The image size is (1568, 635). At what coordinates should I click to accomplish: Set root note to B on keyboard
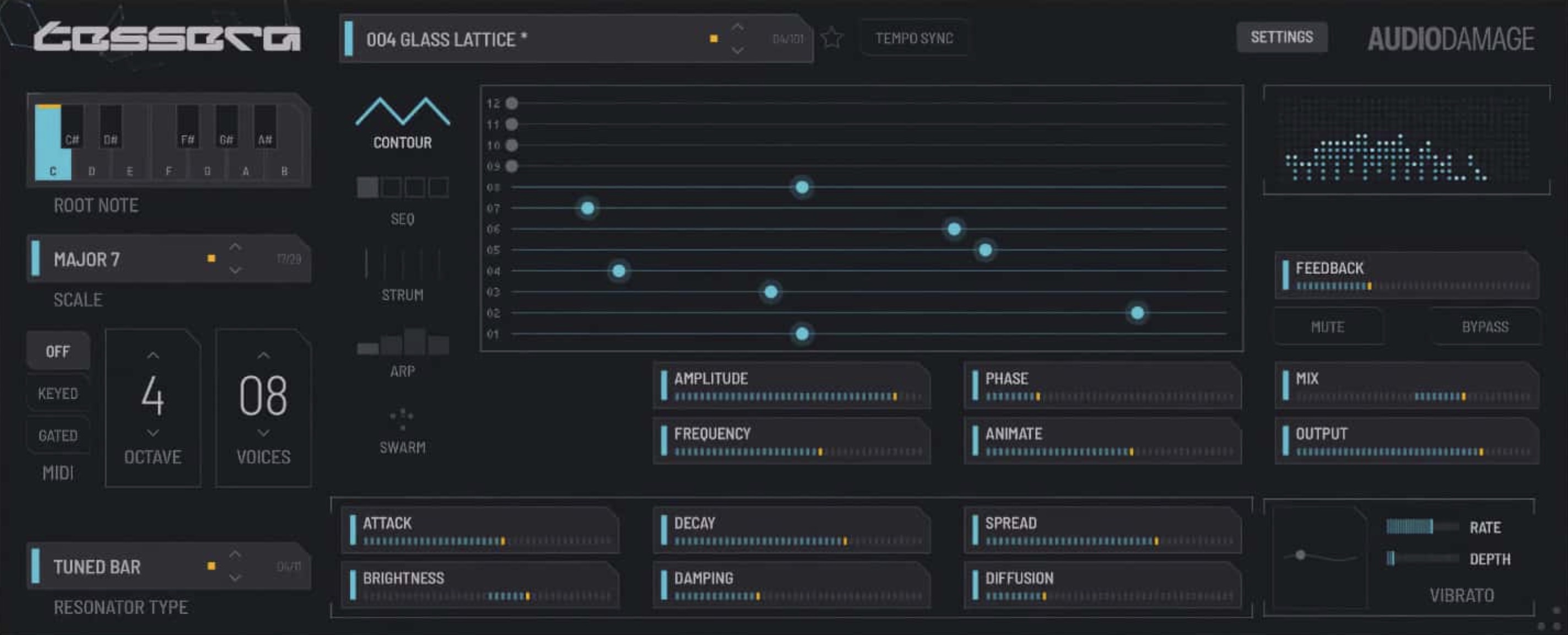(x=284, y=164)
